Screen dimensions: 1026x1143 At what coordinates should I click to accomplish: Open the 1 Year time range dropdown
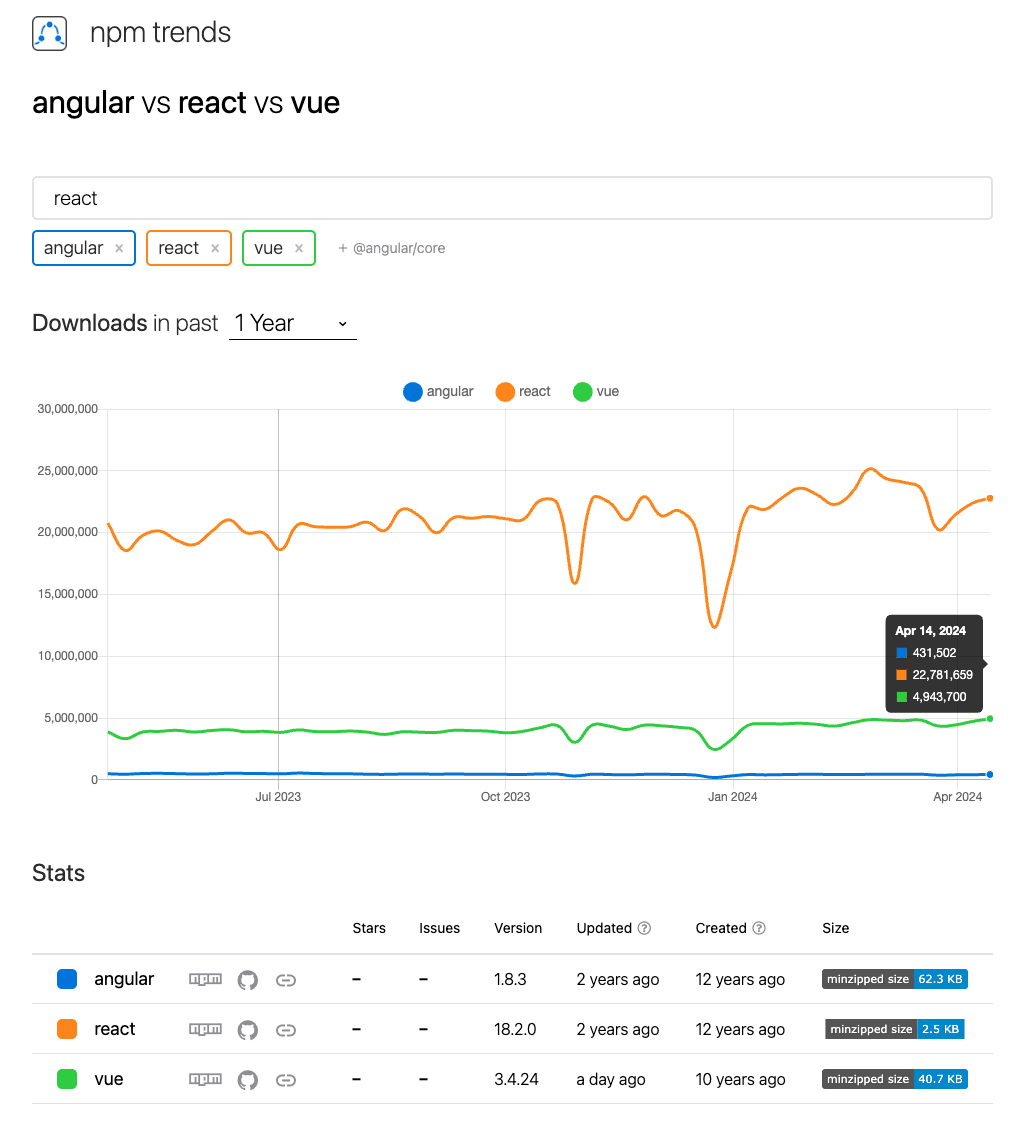coord(290,323)
